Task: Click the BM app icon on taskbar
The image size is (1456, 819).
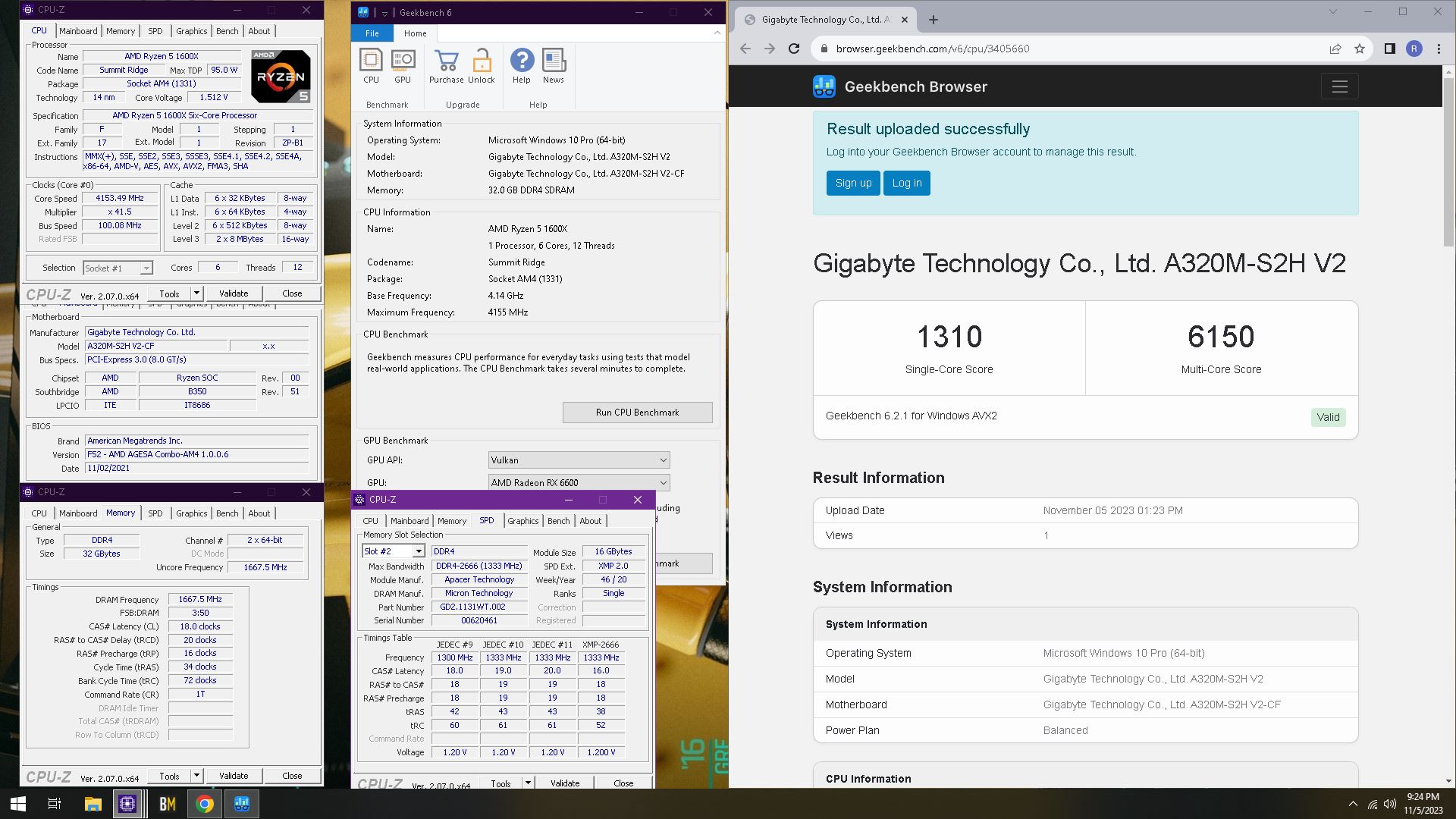Action: (167, 804)
